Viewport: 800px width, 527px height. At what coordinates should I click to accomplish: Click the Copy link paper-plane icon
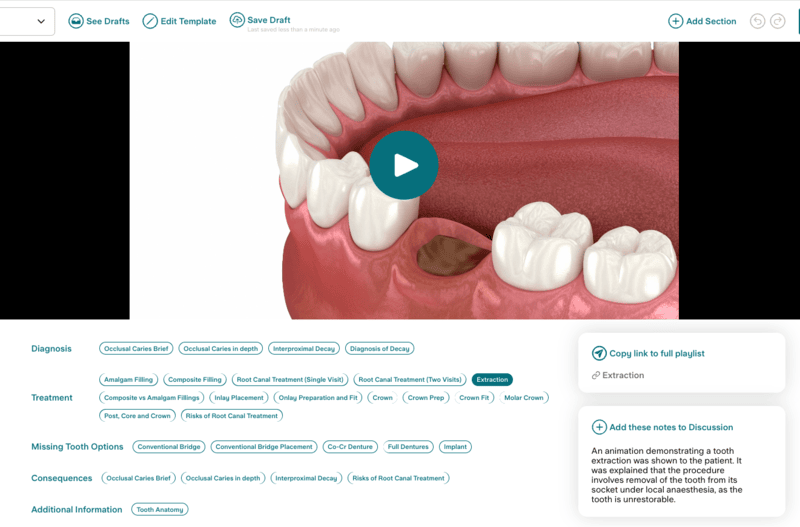599,353
